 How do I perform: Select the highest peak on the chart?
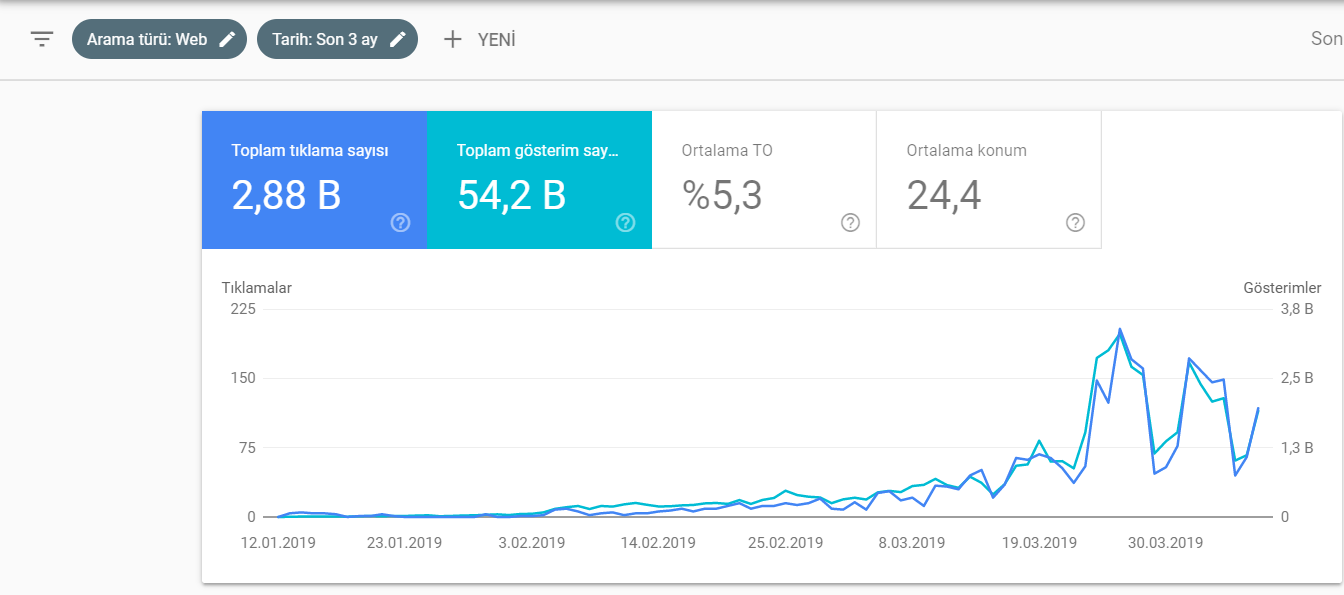coord(1119,329)
